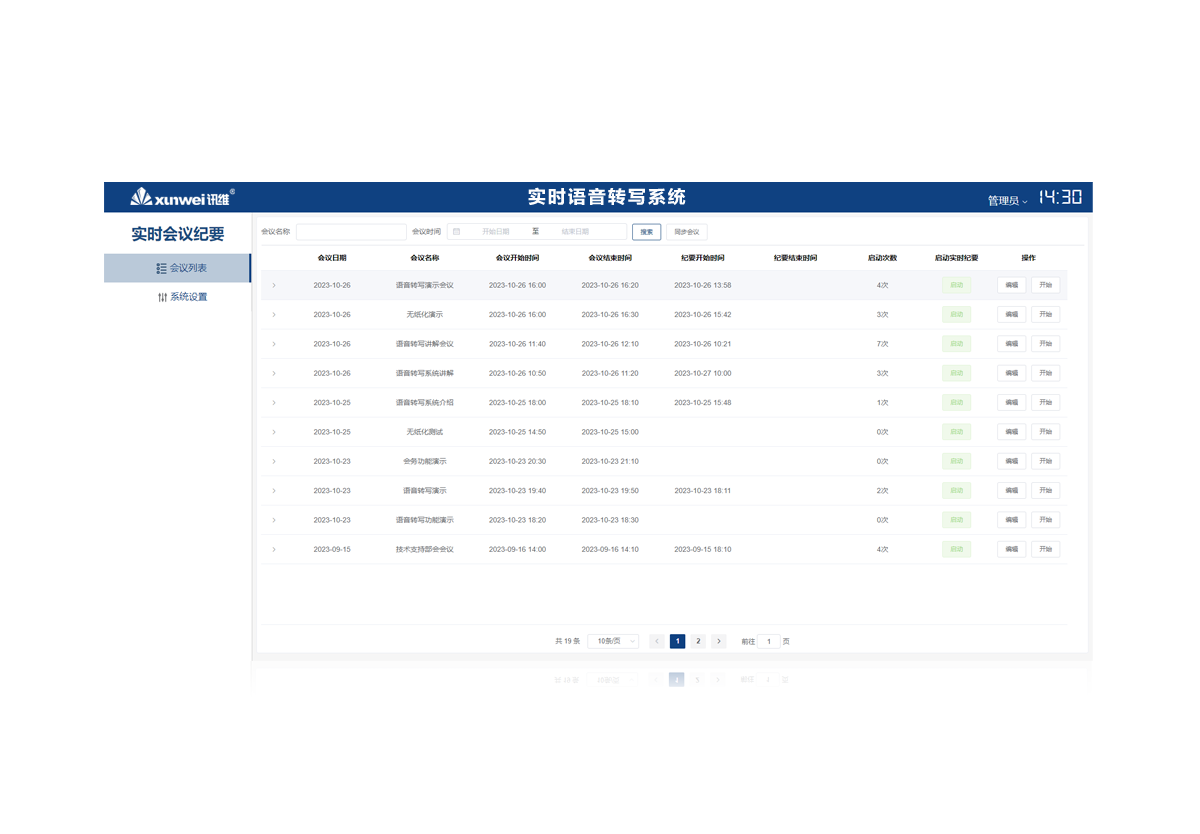The width and height of the screenshot is (1200, 834).
Task: Click calendar icon in 开始日期 field
Action: [x=457, y=232]
